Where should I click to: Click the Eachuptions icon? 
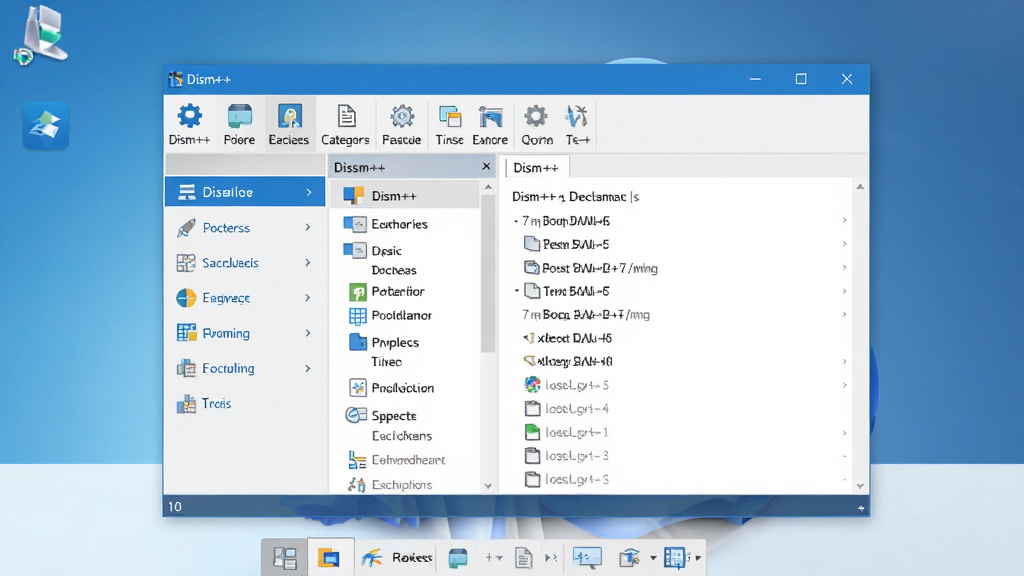pos(357,485)
